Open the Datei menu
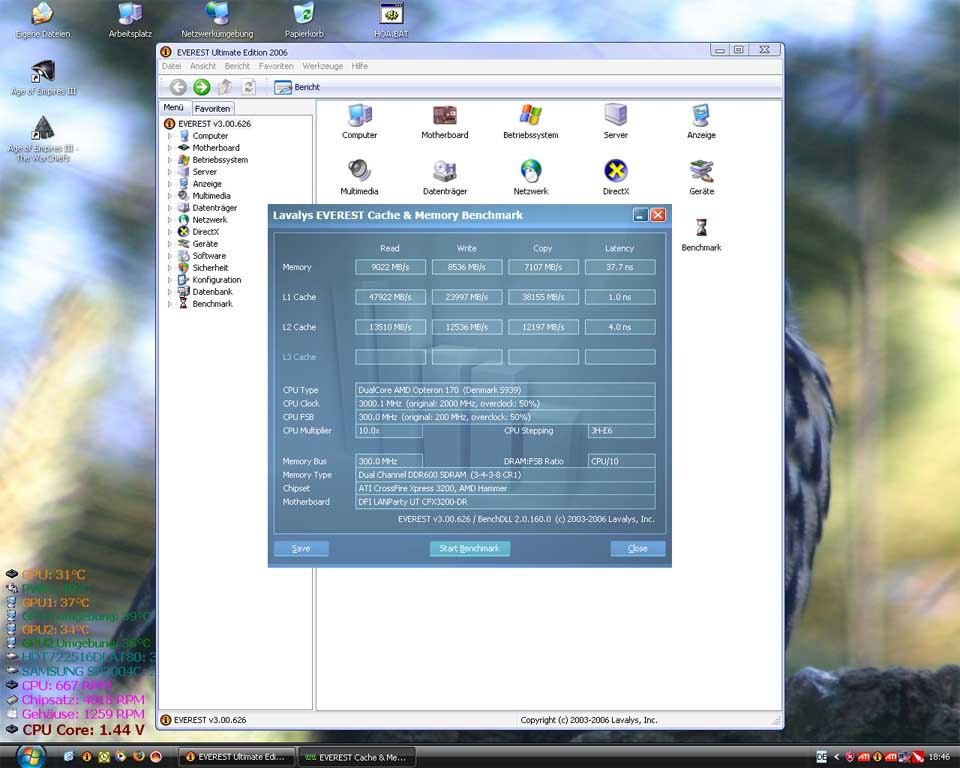Viewport: 960px width, 768px height. coord(171,66)
